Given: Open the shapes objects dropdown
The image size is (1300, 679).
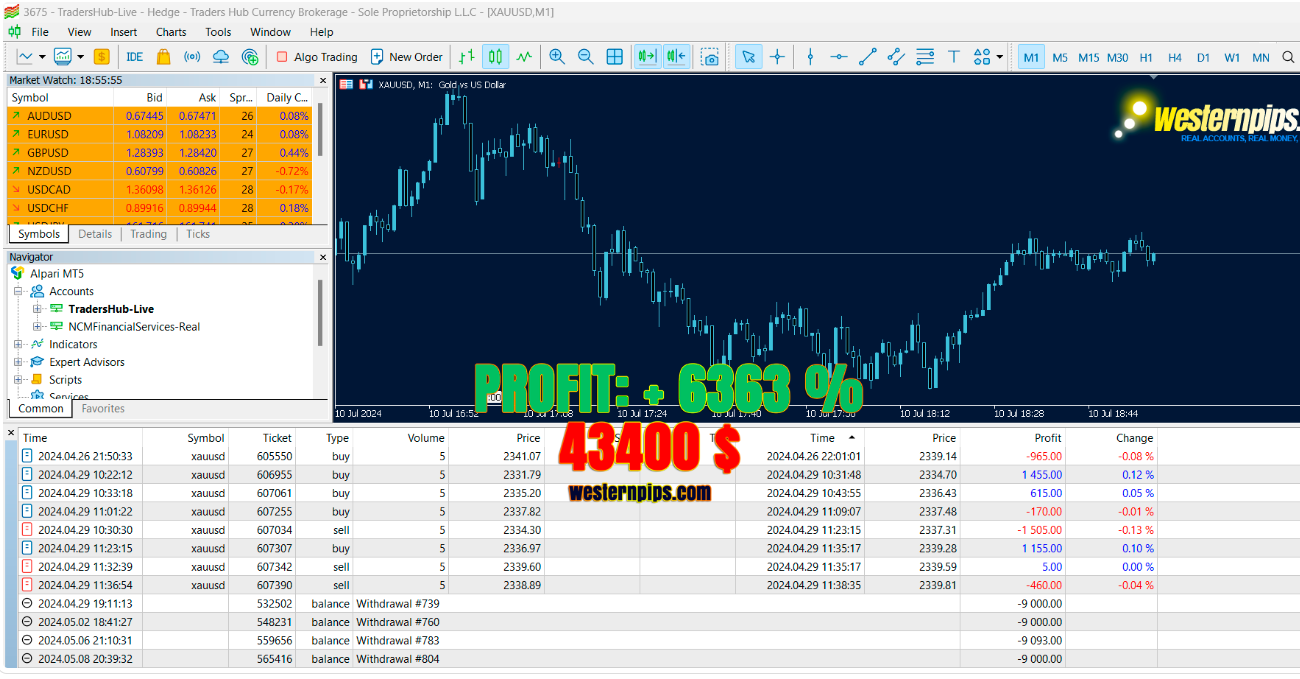Looking at the screenshot, I should coord(999,57).
